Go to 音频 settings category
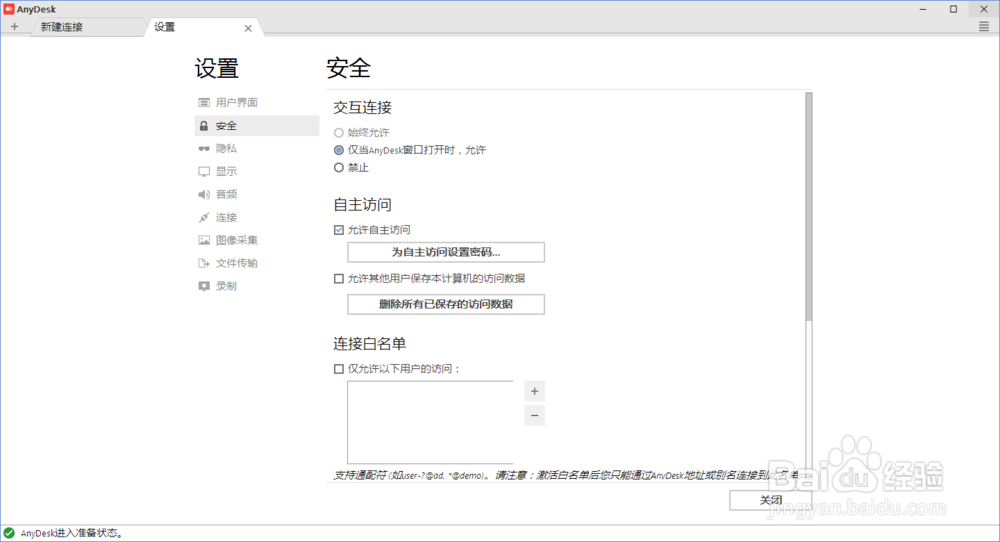Image resolution: width=1000 pixels, height=542 pixels. click(256, 194)
